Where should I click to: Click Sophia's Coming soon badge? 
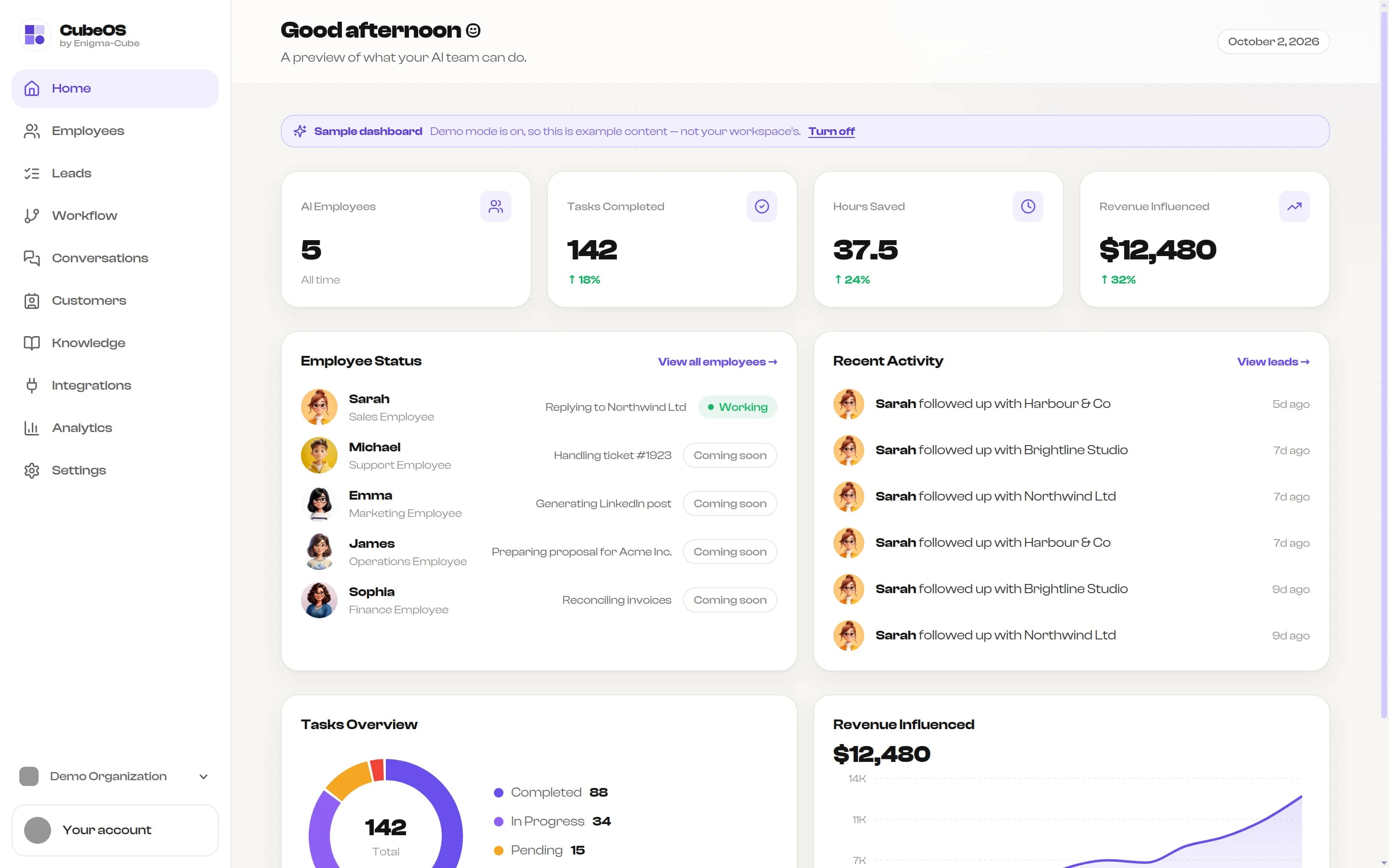730,600
